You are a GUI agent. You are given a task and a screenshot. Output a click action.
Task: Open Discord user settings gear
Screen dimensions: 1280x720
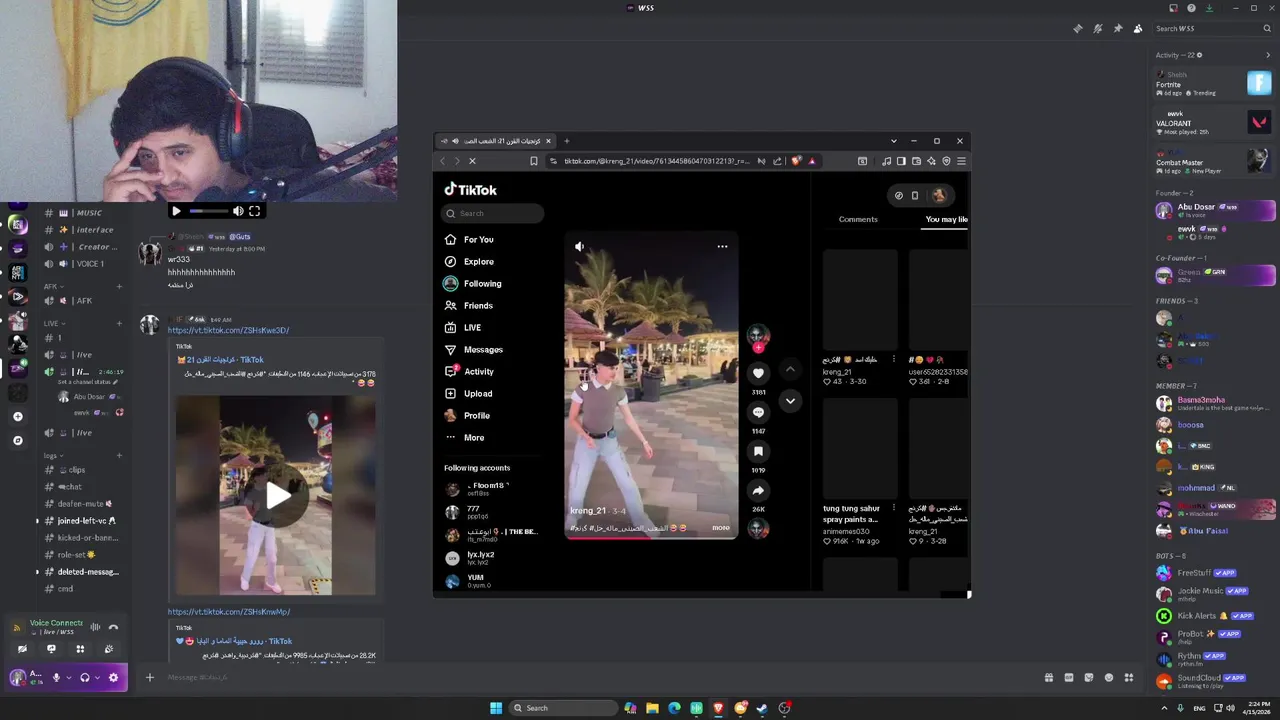click(113, 678)
